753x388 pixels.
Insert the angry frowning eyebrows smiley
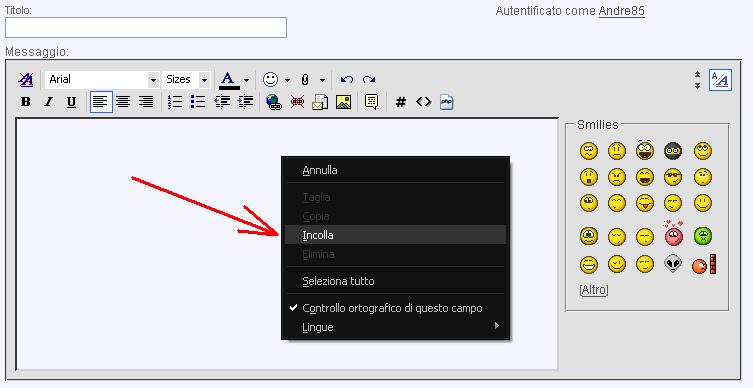tap(617, 177)
